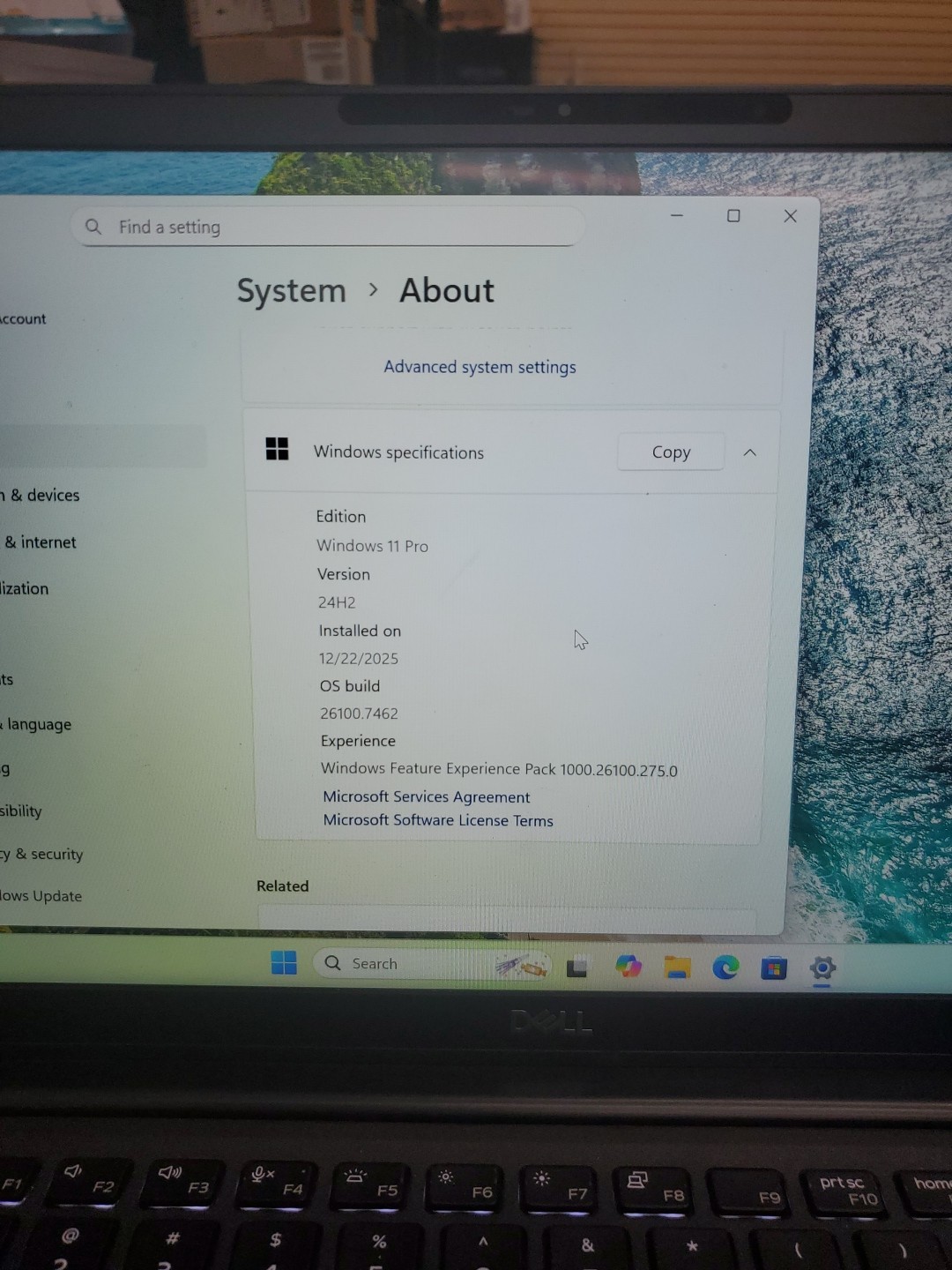Open Microsoft Services Agreement link
The height and width of the screenshot is (1270, 952).
click(x=426, y=796)
